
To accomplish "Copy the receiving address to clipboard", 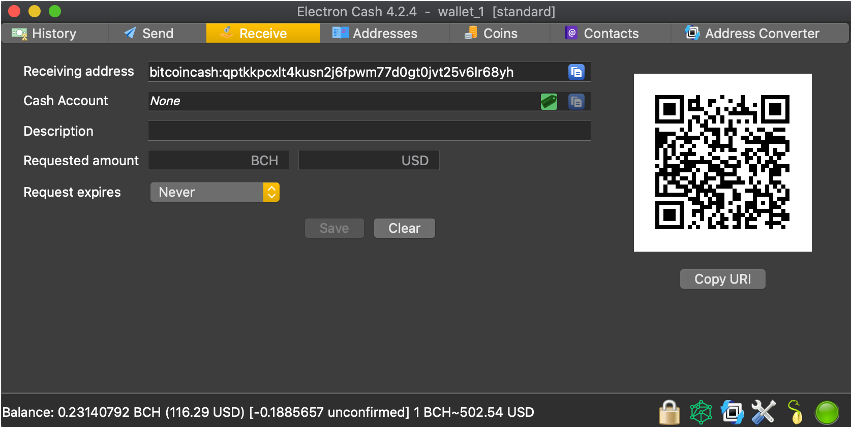I will pos(576,72).
